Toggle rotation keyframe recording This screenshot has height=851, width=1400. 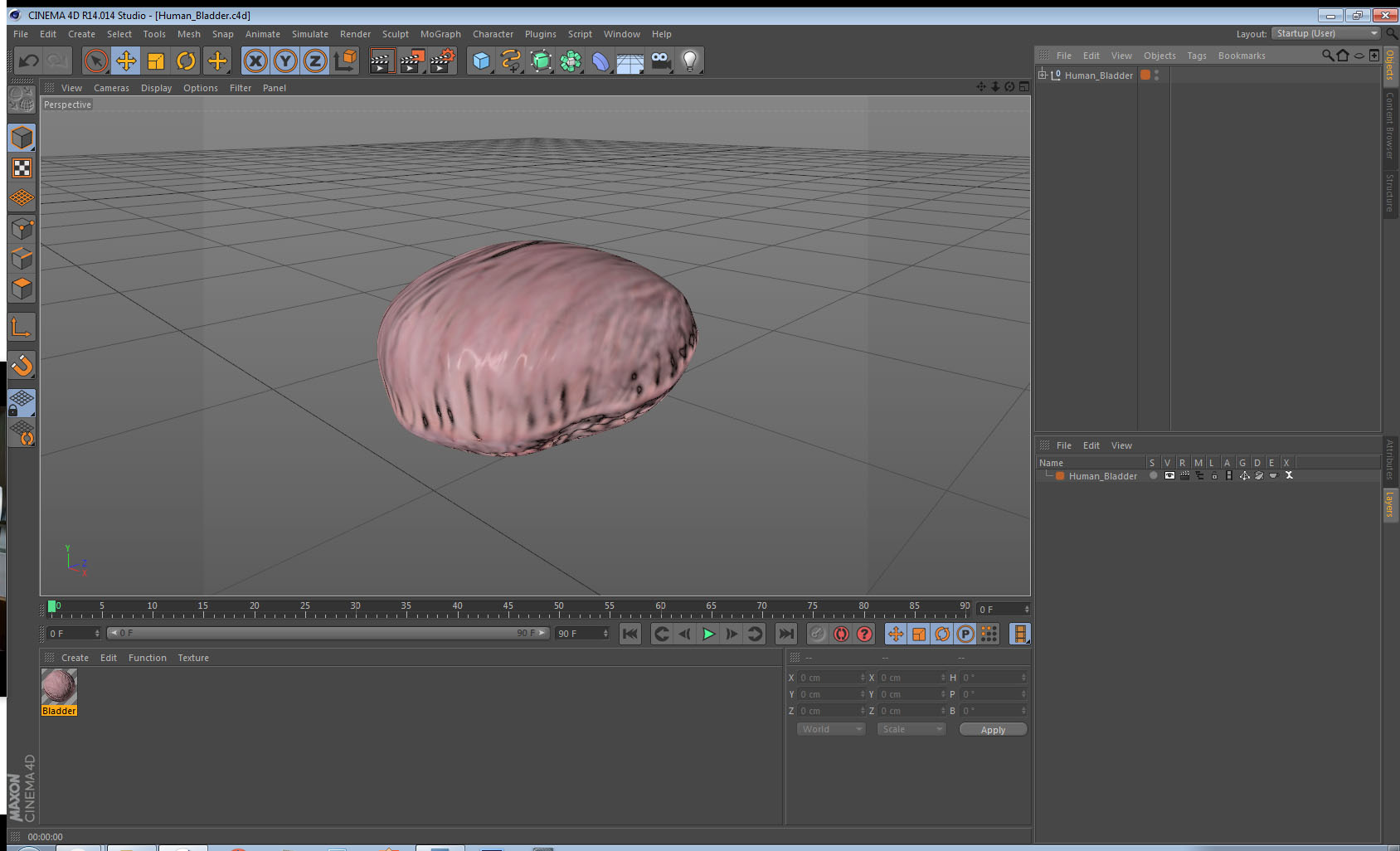coord(942,634)
